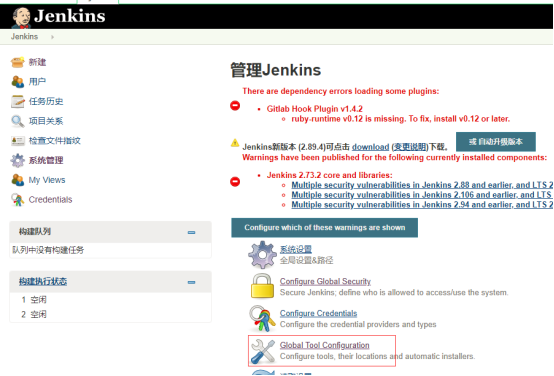Open the 项目关系 sidebar link
The image size is (554, 376).
(46, 121)
